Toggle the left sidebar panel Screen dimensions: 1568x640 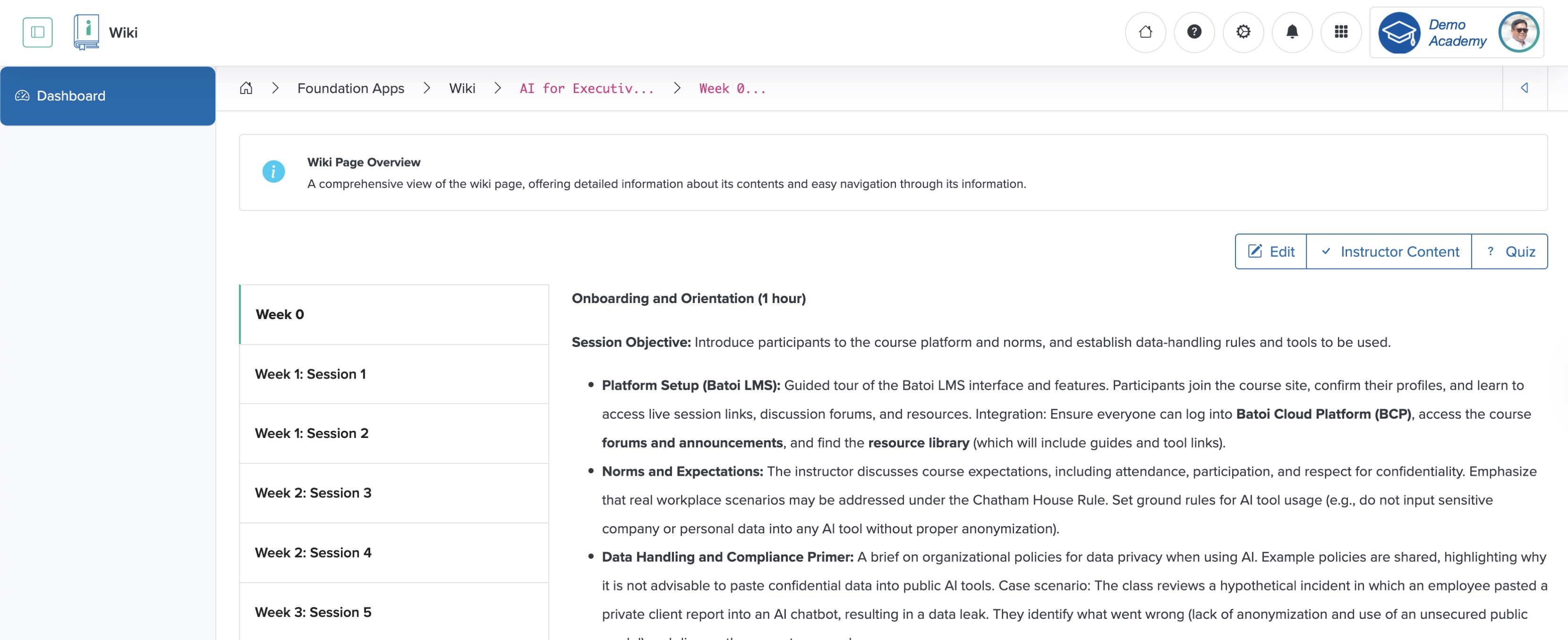tap(37, 32)
